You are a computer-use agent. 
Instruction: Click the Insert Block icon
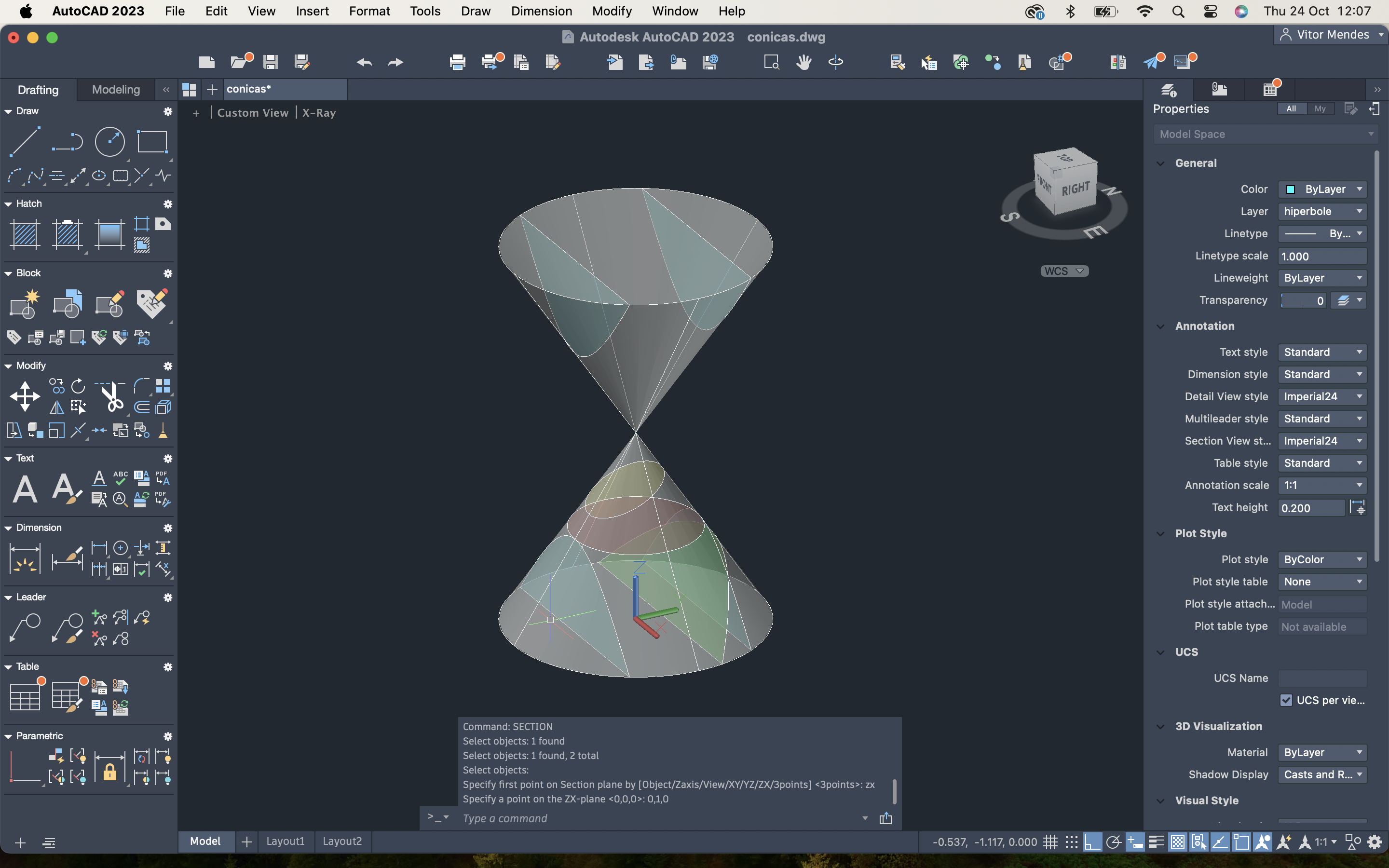(67, 303)
